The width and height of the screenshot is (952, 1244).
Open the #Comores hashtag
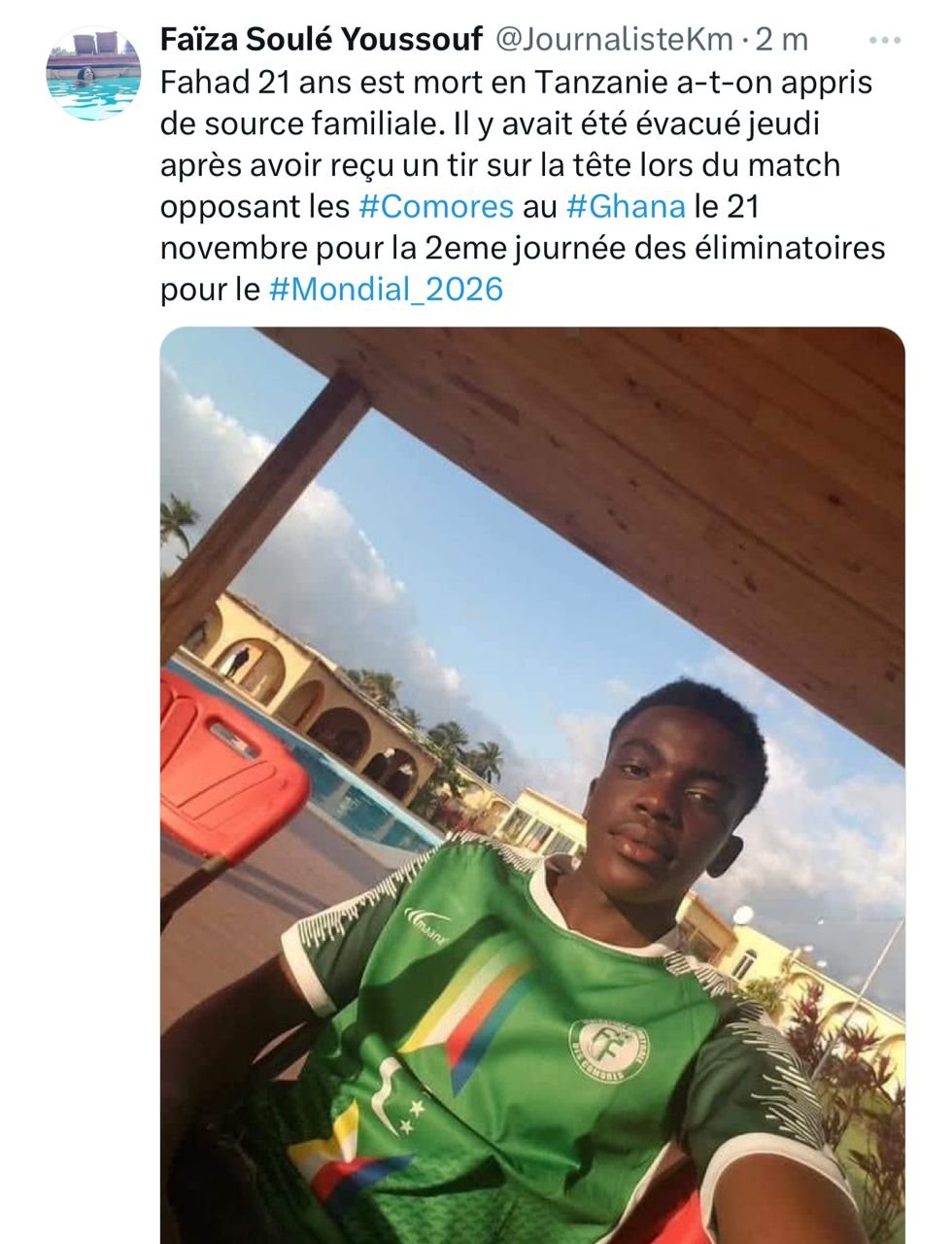click(436, 206)
